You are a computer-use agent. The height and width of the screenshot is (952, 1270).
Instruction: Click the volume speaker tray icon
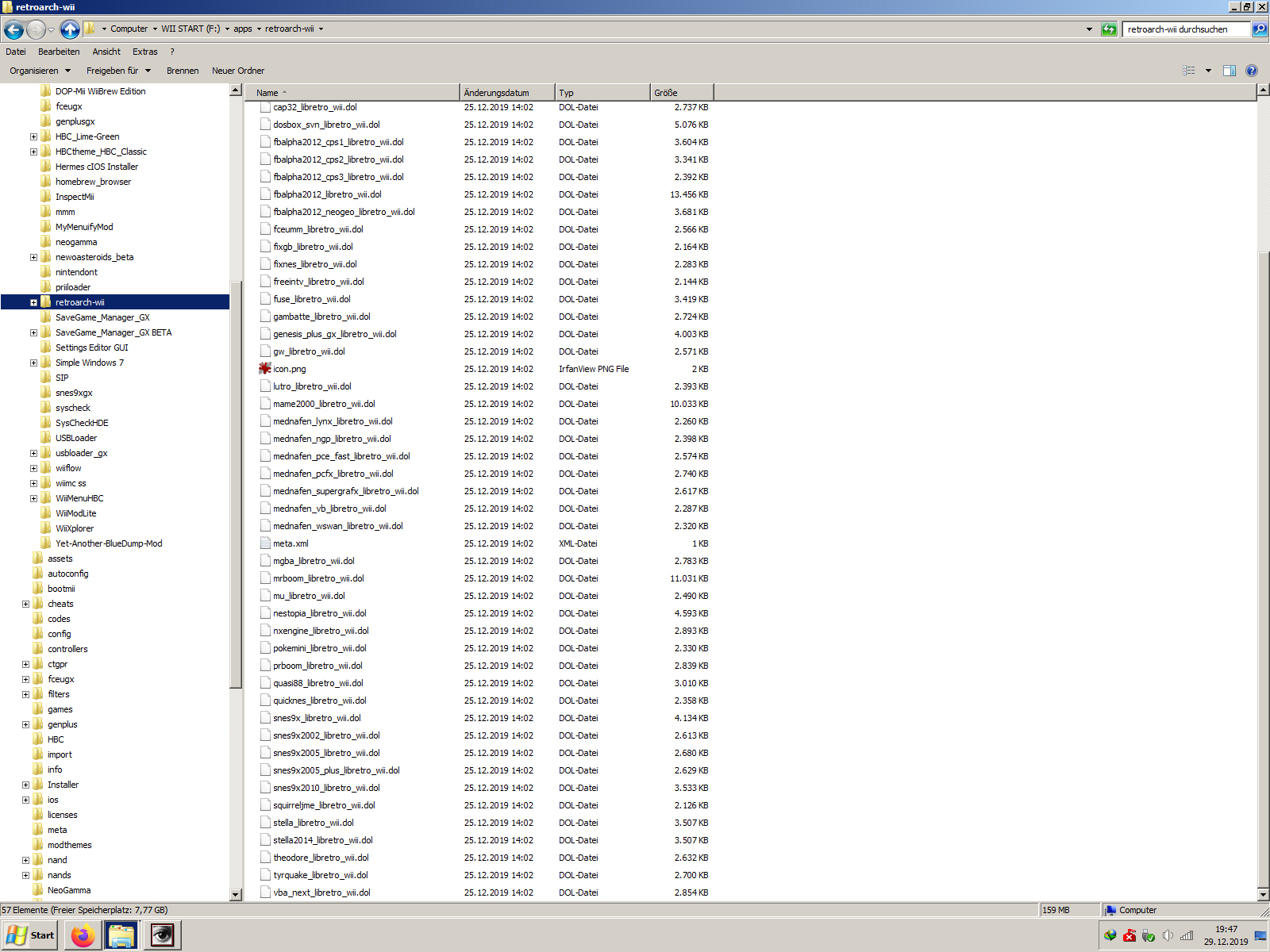[x=1168, y=936]
